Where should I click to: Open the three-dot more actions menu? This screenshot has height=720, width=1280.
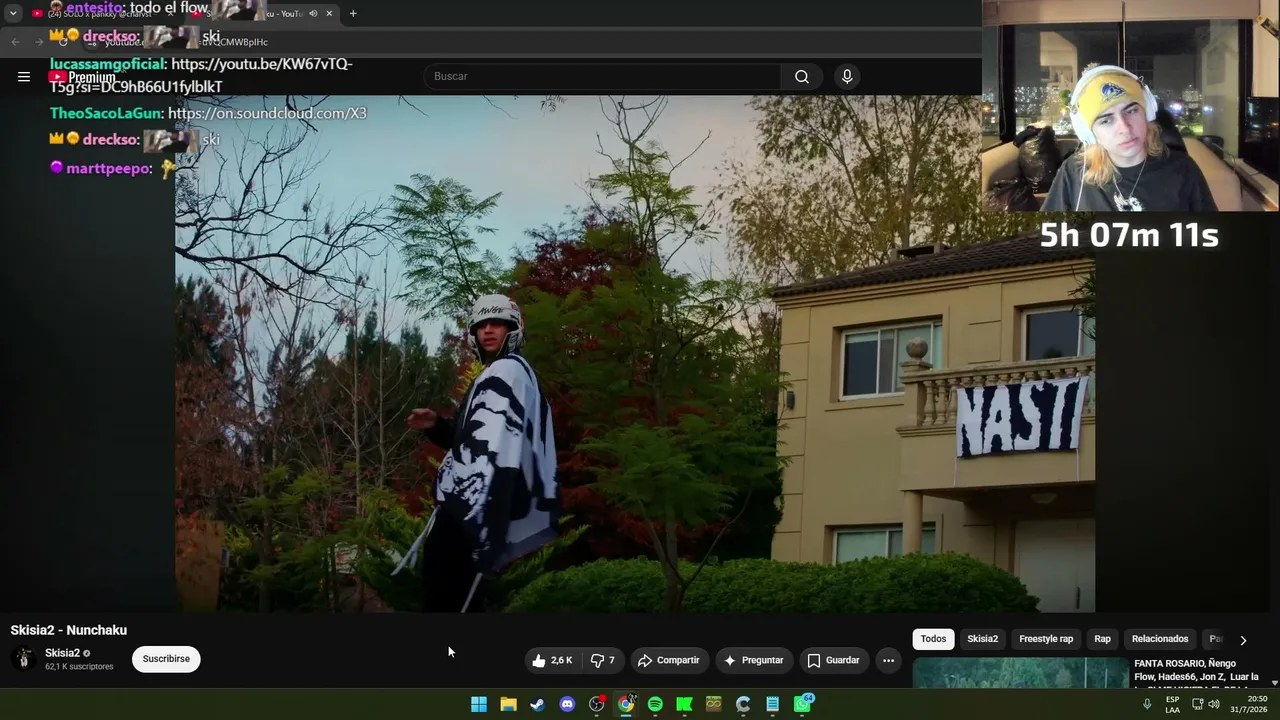(888, 660)
